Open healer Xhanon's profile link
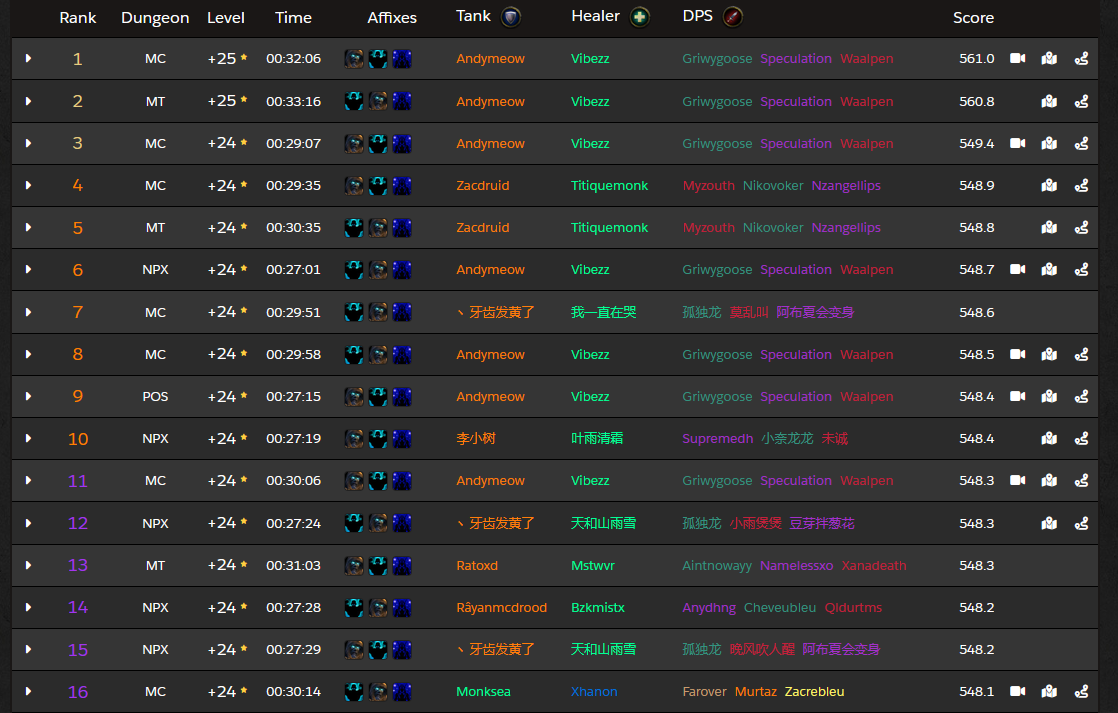Screen dimensions: 1118x713 (x=594, y=692)
